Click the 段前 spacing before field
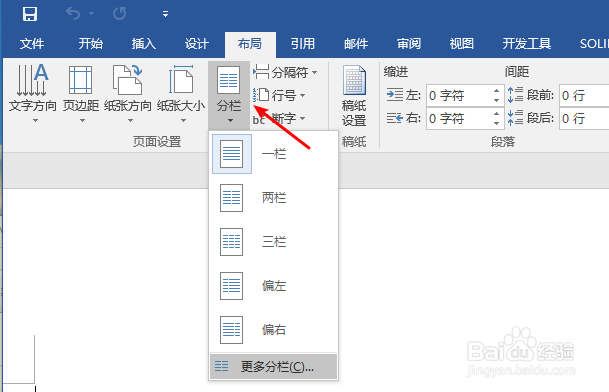Image resolution: width=609 pixels, height=392 pixels. tap(584, 95)
